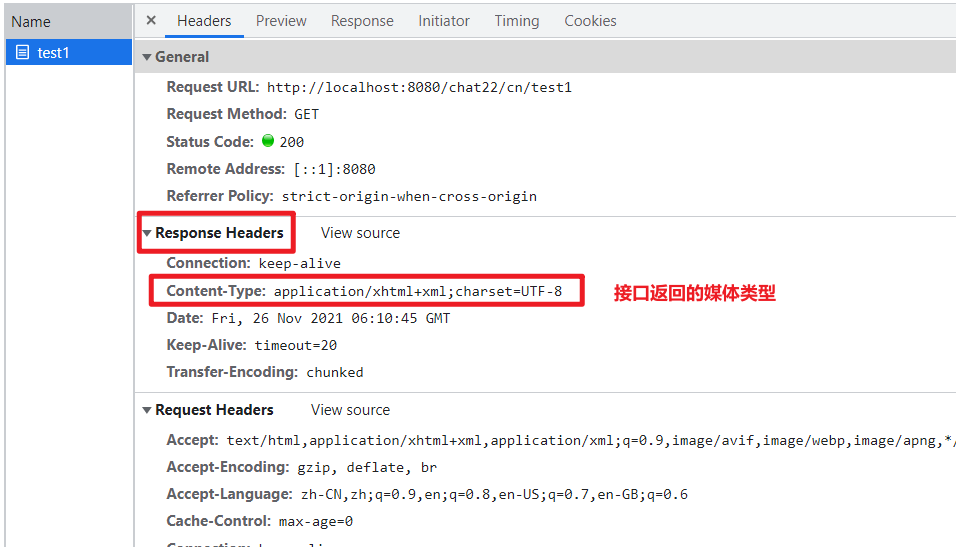Click the Remote Address value
Screen dimensions: 977x560
click(x=334, y=169)
